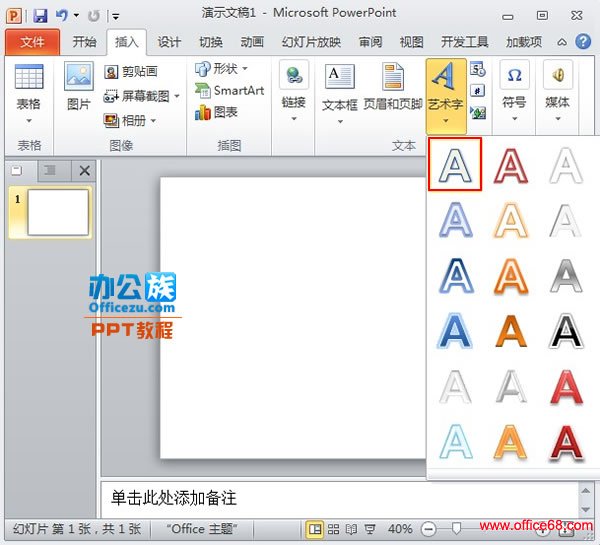Click the date and time icon

(478, 69)
